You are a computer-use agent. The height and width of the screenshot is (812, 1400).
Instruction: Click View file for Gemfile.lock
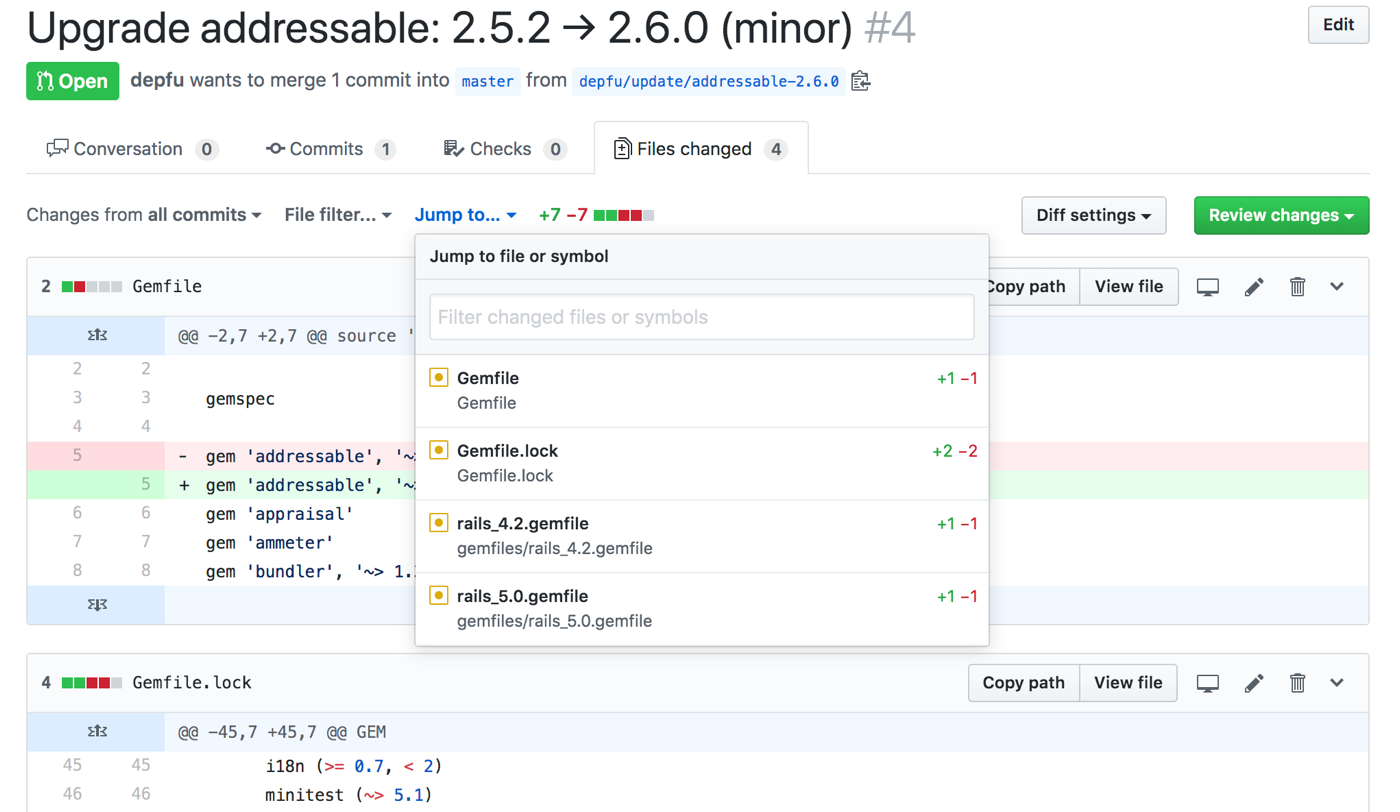(x=1127, y=683)
